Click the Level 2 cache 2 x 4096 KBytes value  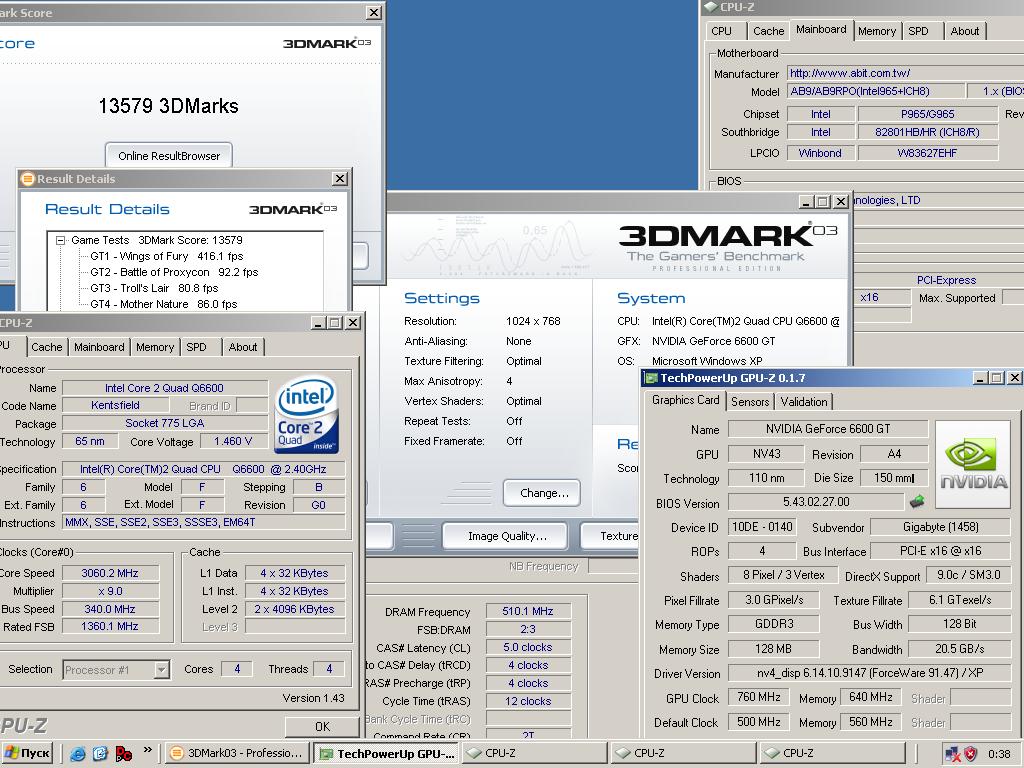295,609
